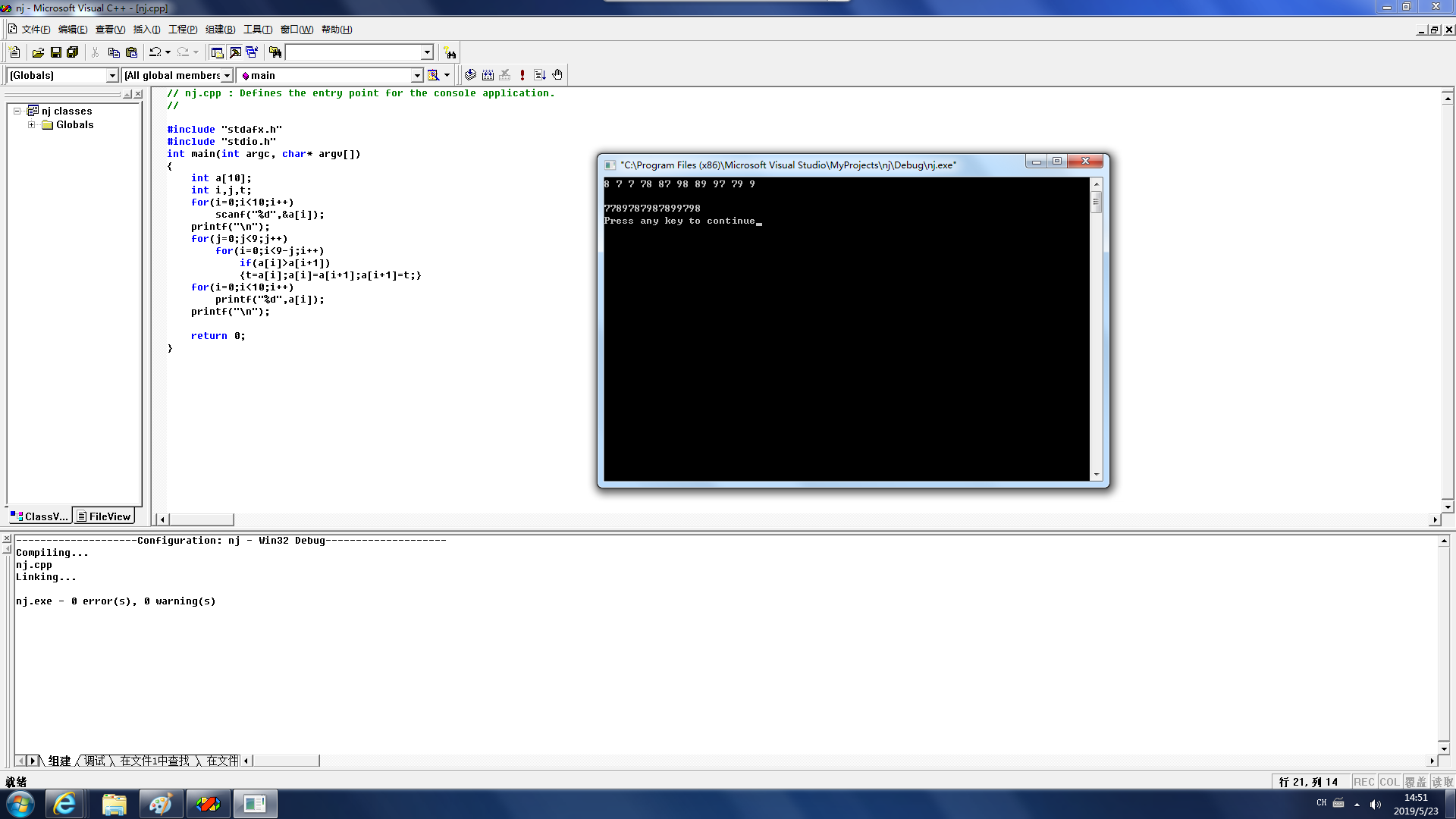The height and width of the screenshot is (819, 1456).
Task: Click the Save file toolbar icon
Action: pos(55,52)
